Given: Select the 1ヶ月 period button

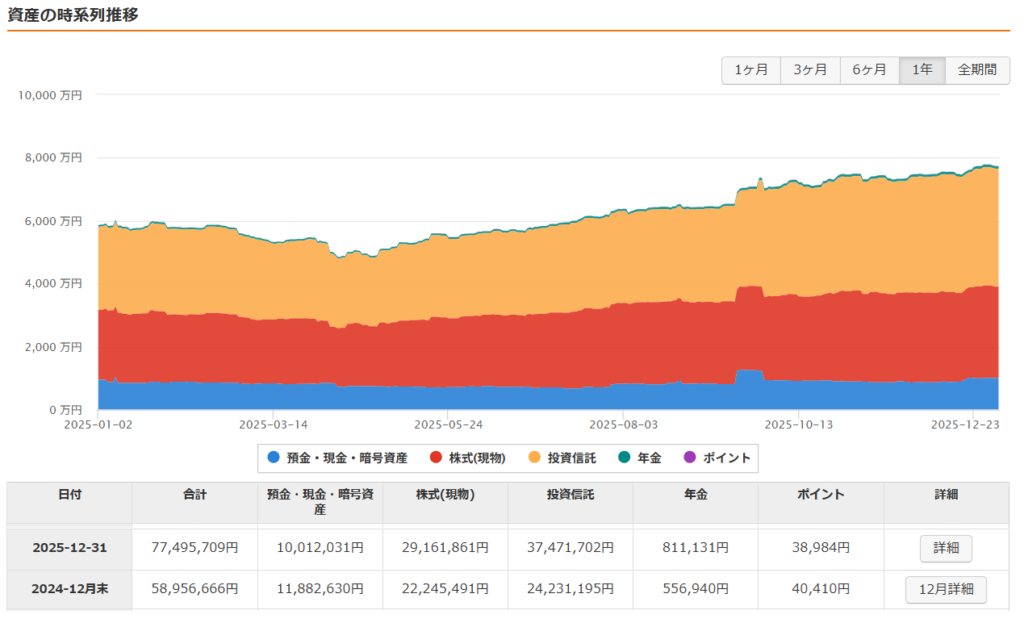Looking at the screenshot, I should point(751,70).
